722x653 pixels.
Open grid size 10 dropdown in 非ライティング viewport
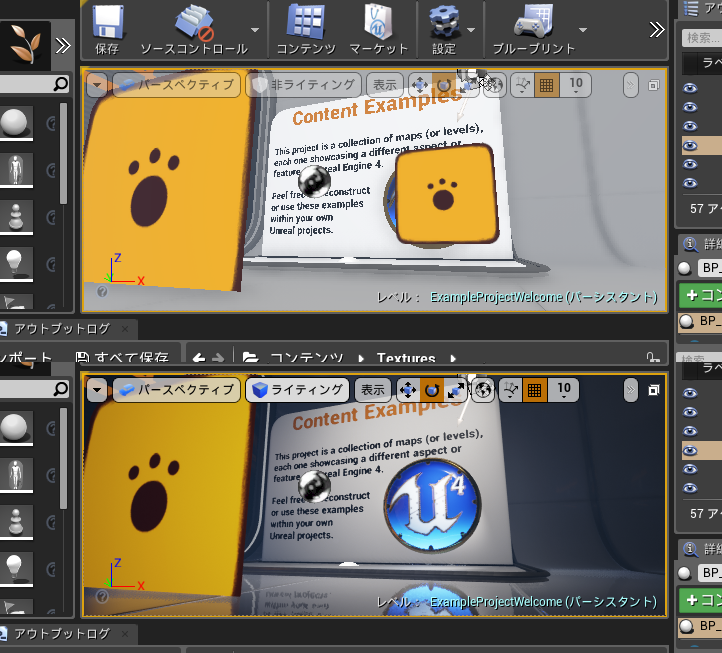point(576,85)
